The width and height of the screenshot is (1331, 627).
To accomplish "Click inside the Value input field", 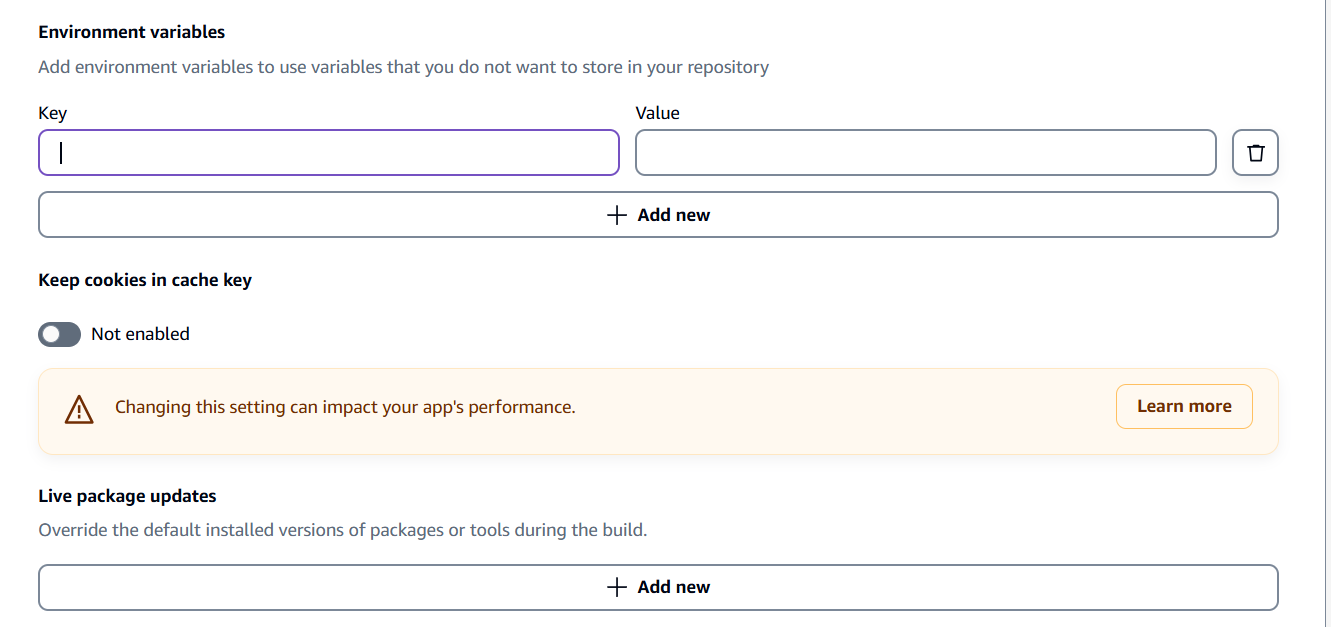I will [x=926, y=152].
